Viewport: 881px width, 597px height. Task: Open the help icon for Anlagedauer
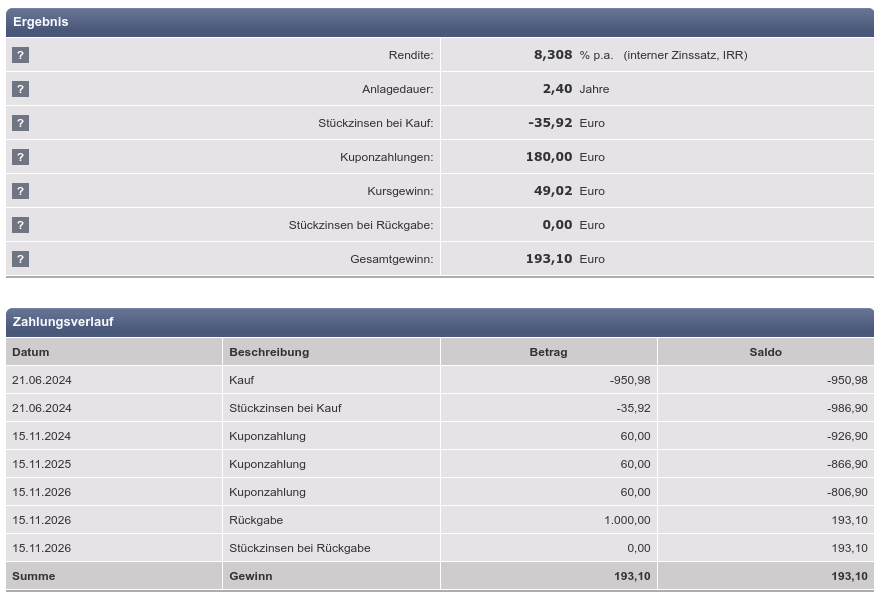20,89
